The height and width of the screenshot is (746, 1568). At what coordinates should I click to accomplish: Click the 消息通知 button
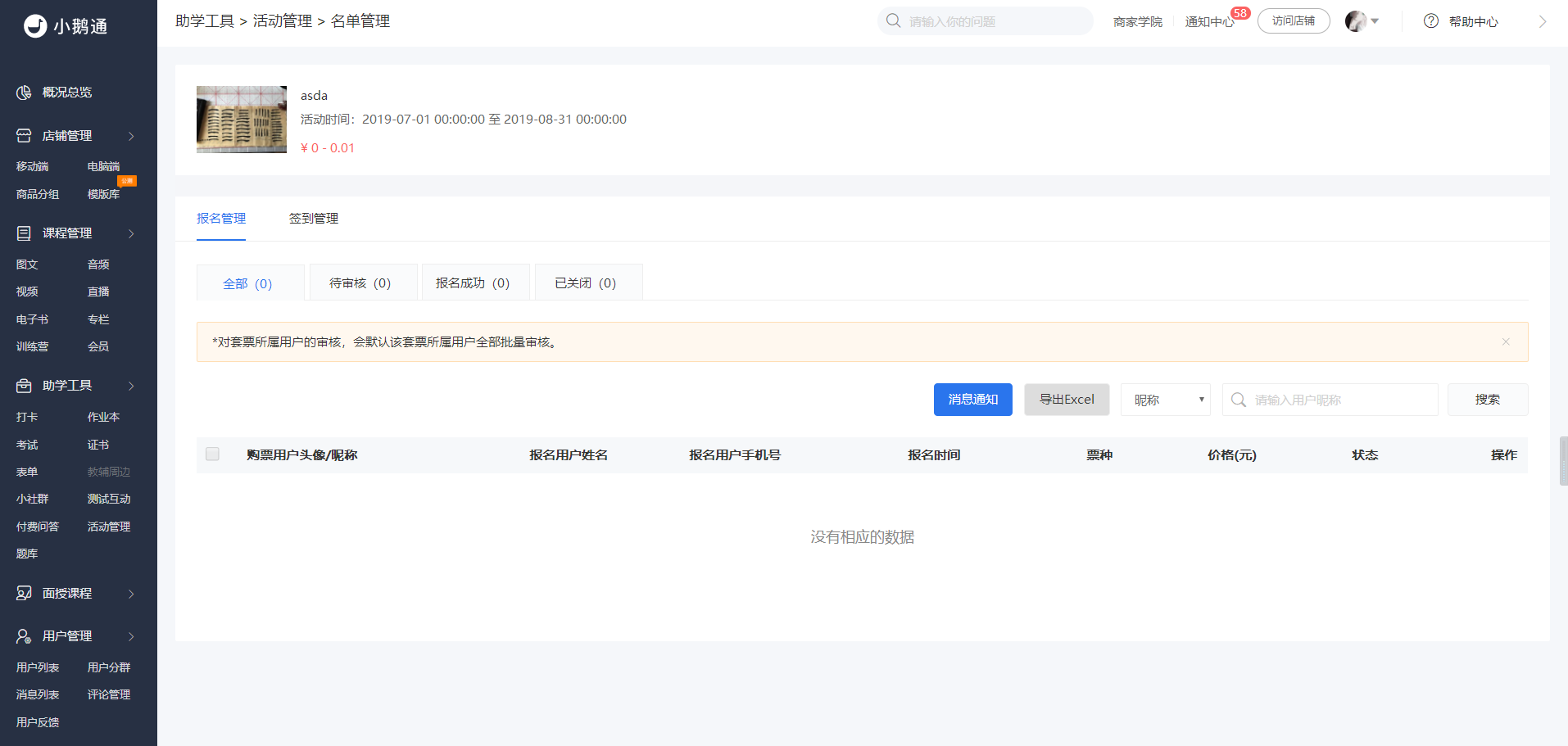[x=973, y=400]
